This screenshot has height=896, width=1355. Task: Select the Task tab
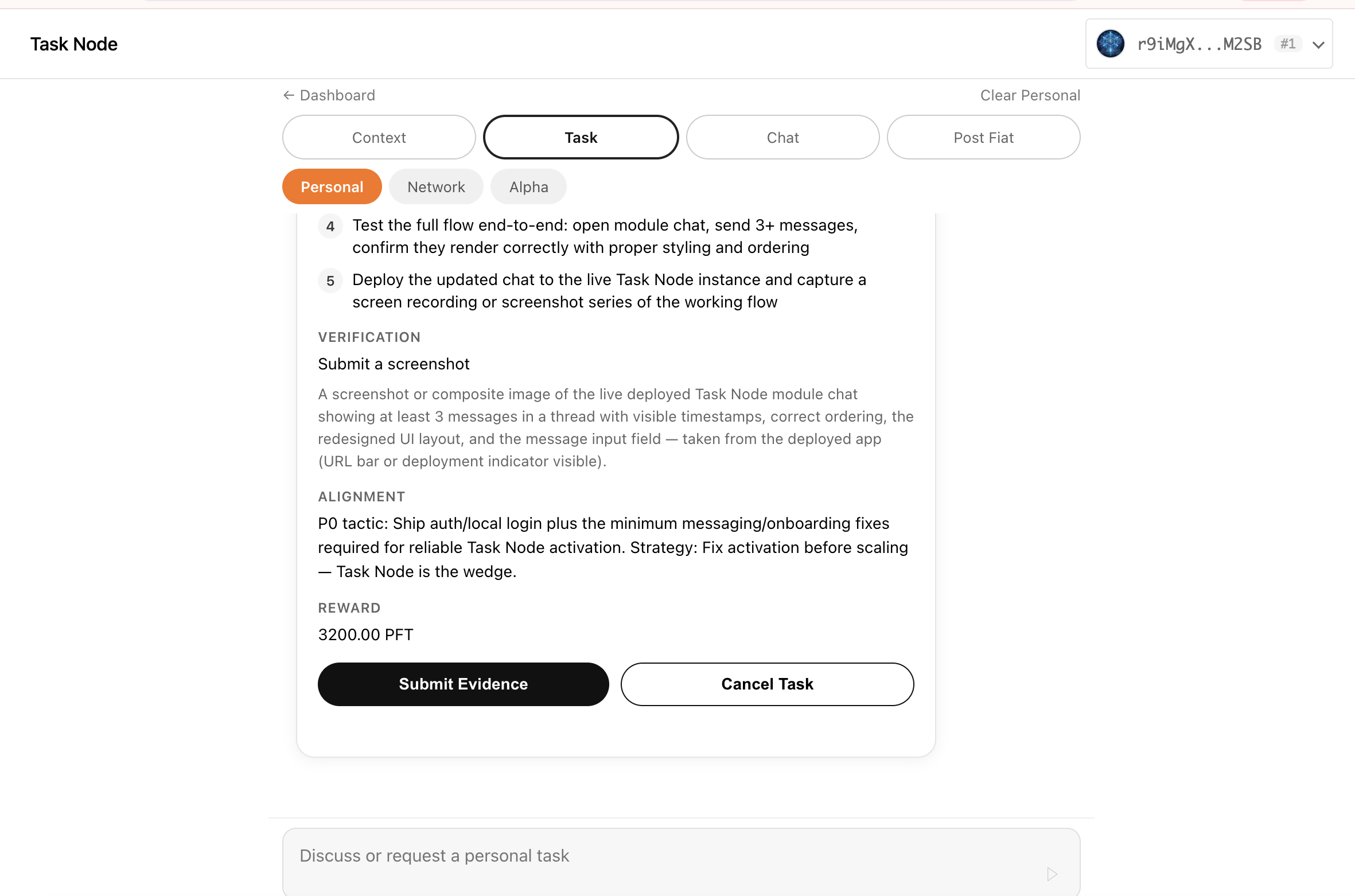click(x=581, y=137)
